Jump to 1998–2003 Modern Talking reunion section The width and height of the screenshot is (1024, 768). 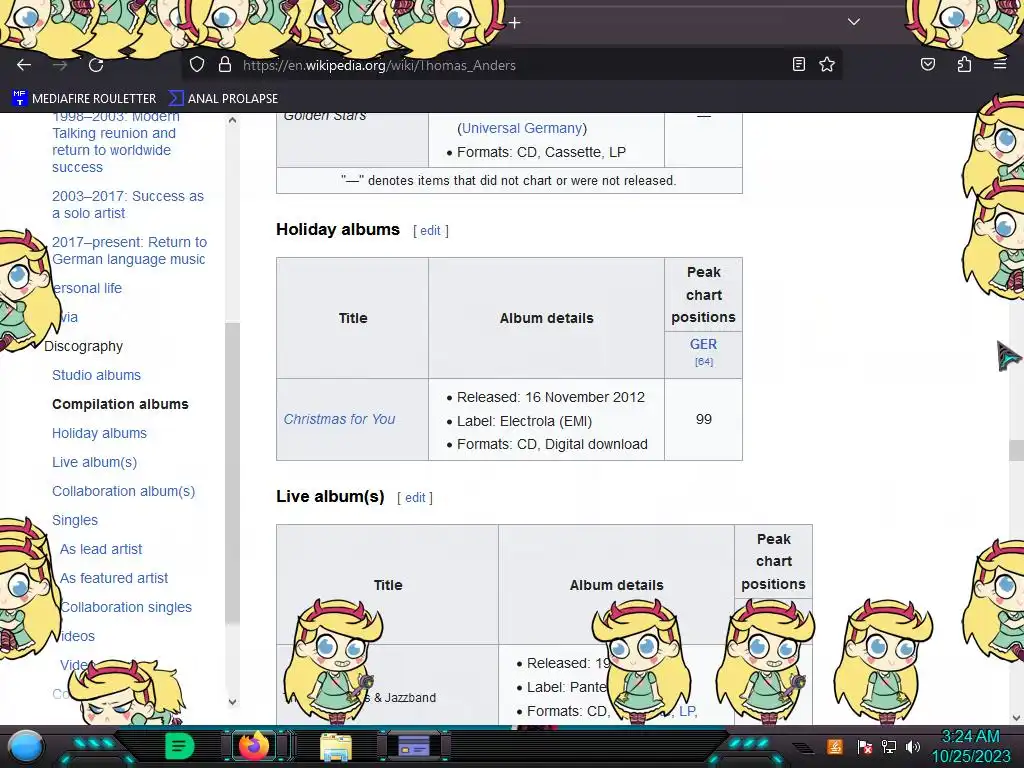pyautogui.click(x=116, y=142)
